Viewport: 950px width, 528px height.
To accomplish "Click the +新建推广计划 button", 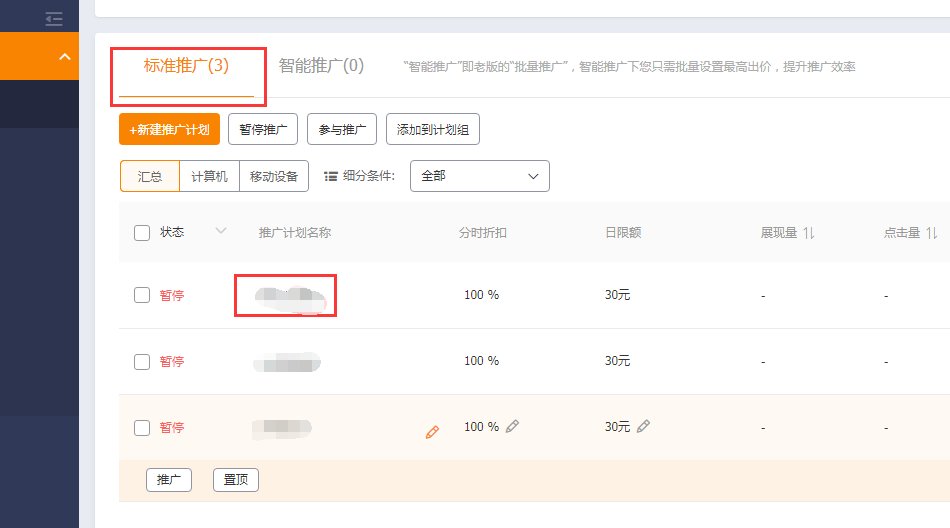I will click(170, 129).
